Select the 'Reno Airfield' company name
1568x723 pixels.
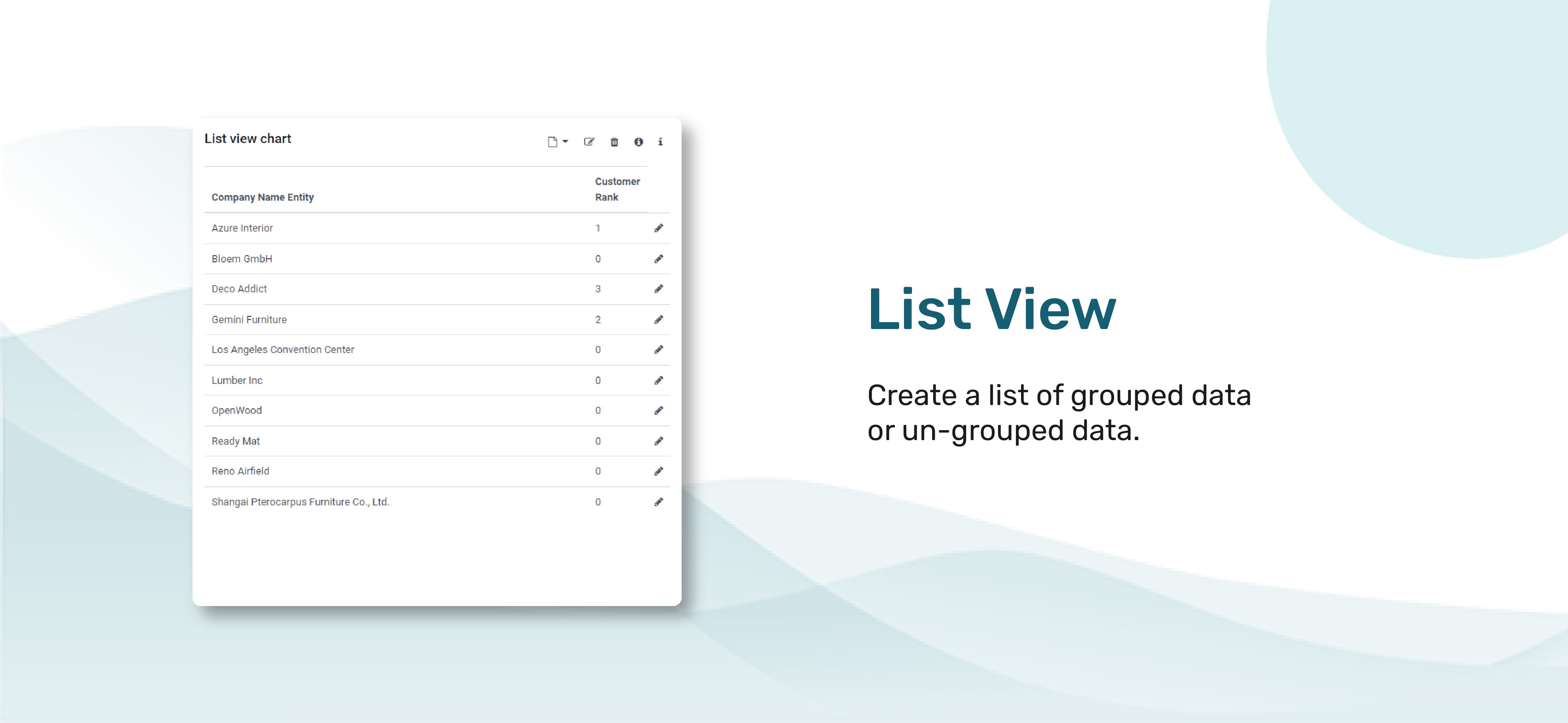point(240,472)
